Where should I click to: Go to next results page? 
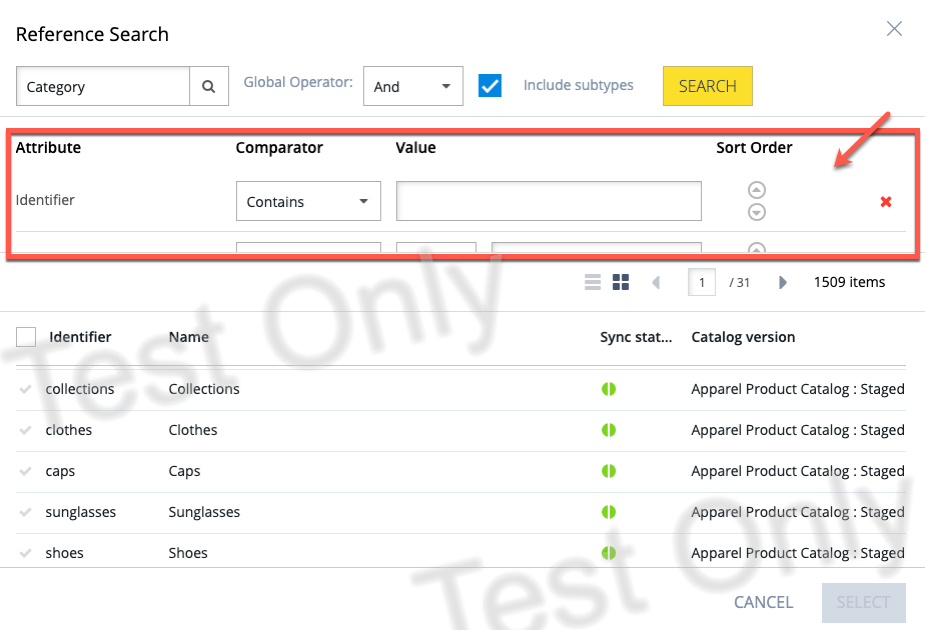pos(782,282)
